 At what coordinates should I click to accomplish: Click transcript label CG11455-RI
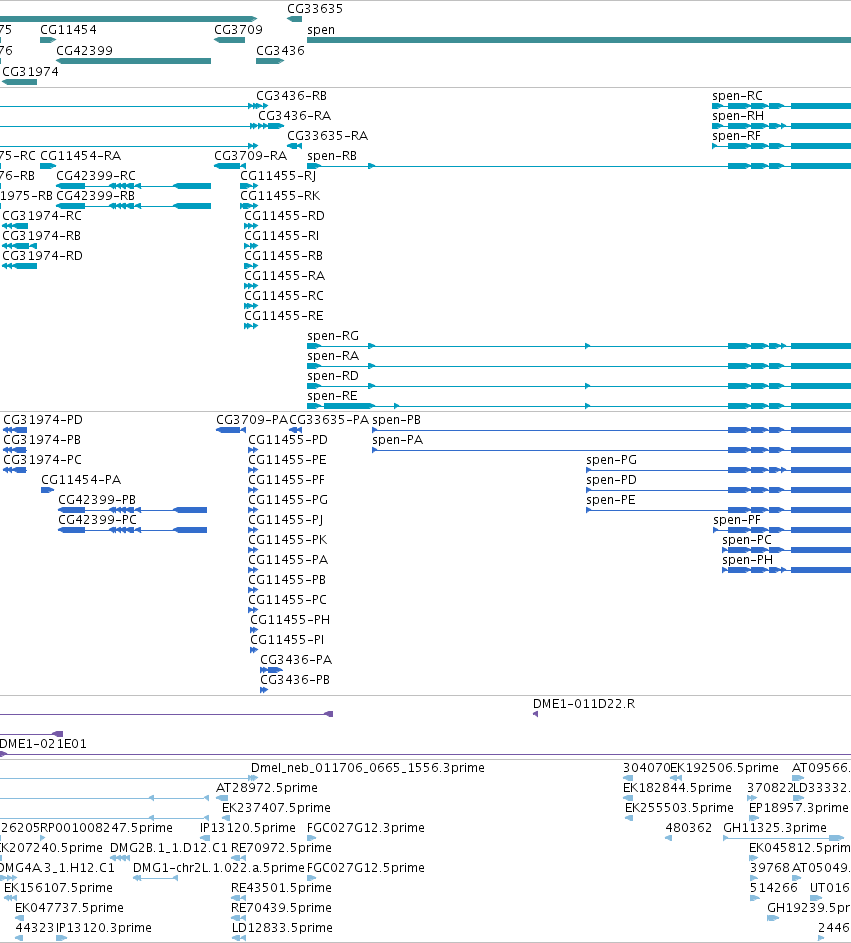(281, 236)
